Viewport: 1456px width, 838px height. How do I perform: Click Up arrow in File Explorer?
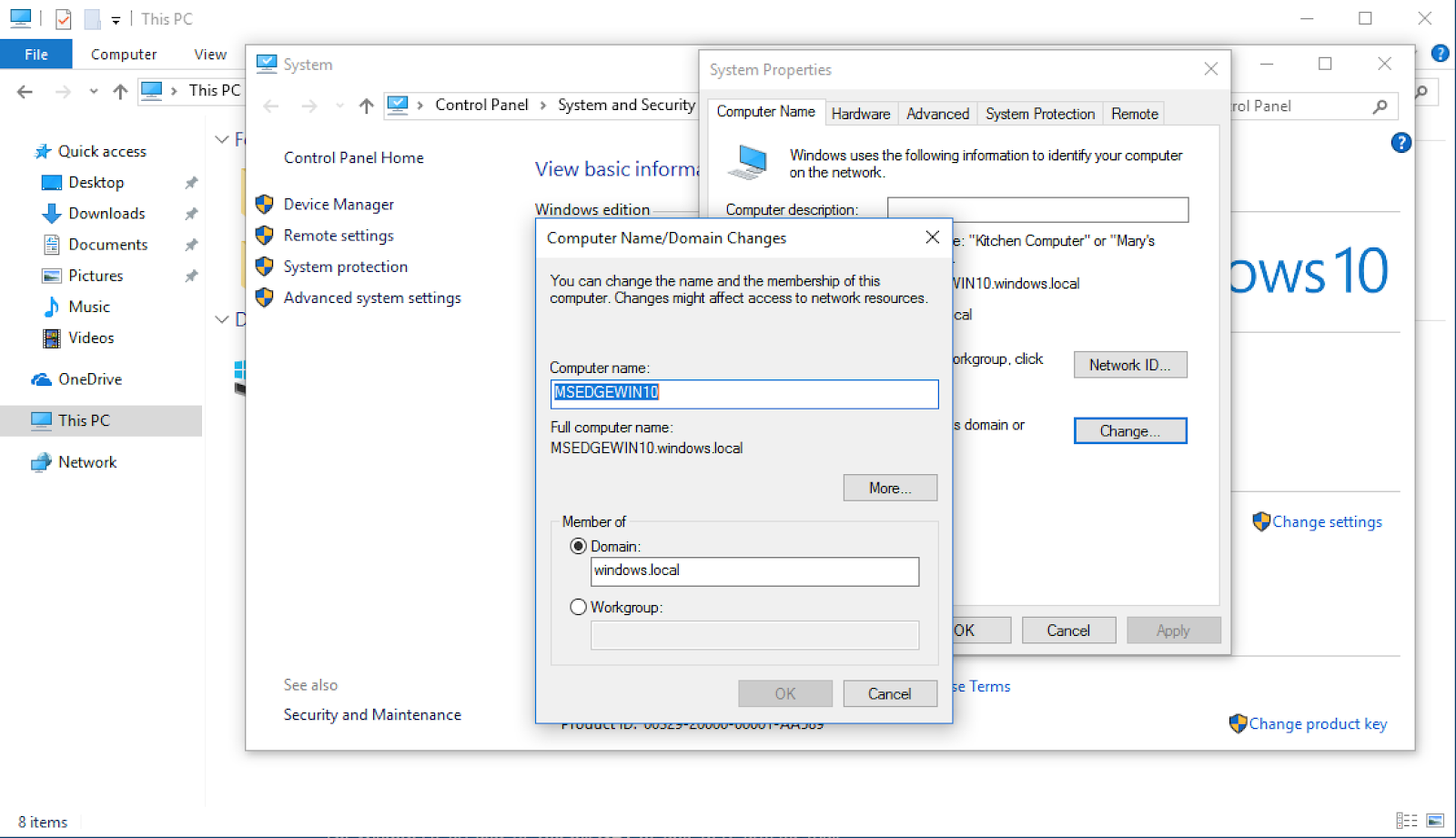(x=120, y=91)
